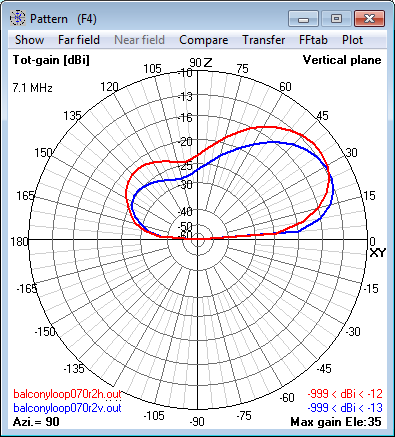This screenshot has height=437, width=395.
Task: Open the Plot menu
Action: click(352, 40)
